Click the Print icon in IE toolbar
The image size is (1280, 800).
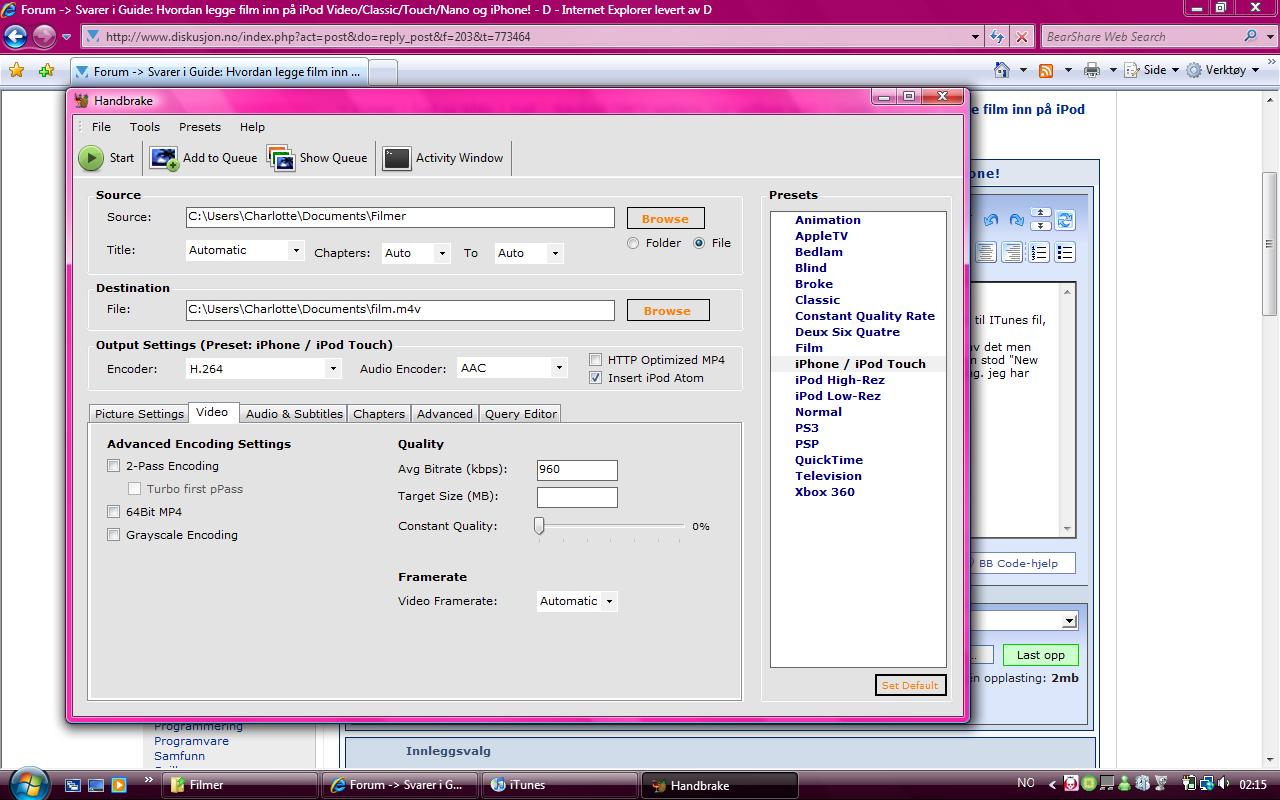[x=1092, y=70]
